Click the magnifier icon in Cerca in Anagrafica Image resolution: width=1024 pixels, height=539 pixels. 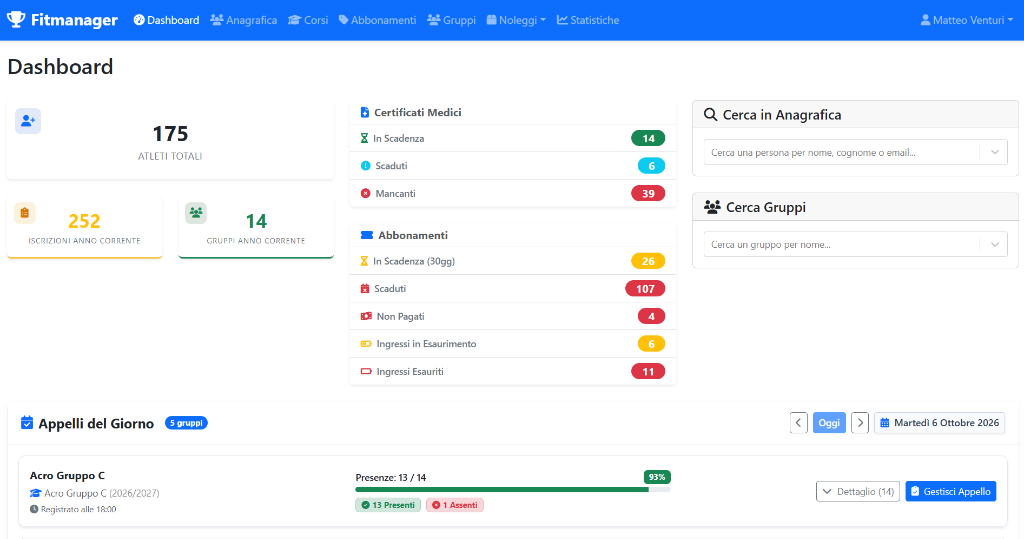[x=711, y=115]
